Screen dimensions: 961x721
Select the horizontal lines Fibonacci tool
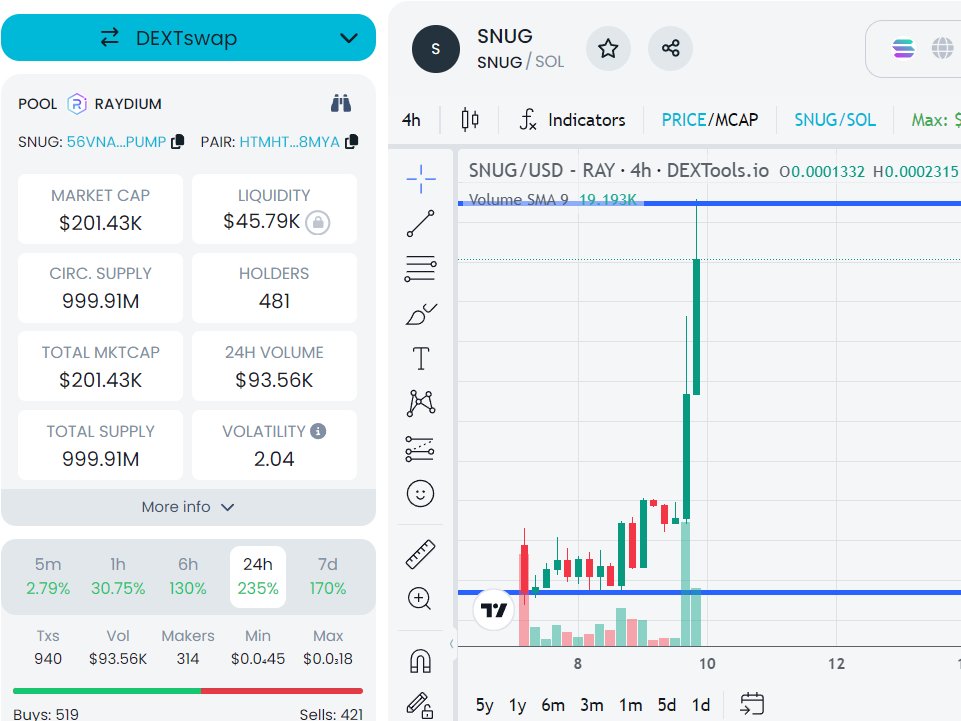tap(420, 268)
